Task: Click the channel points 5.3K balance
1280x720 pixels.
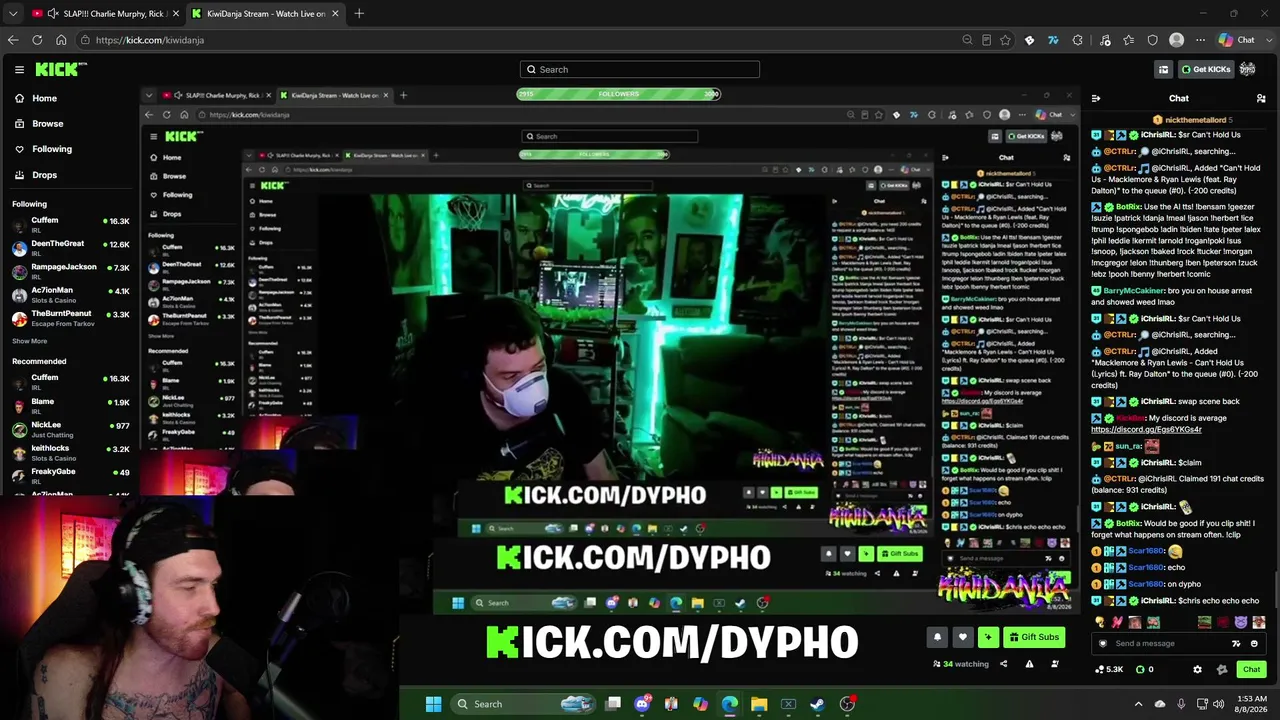Action: [1109, 670]
